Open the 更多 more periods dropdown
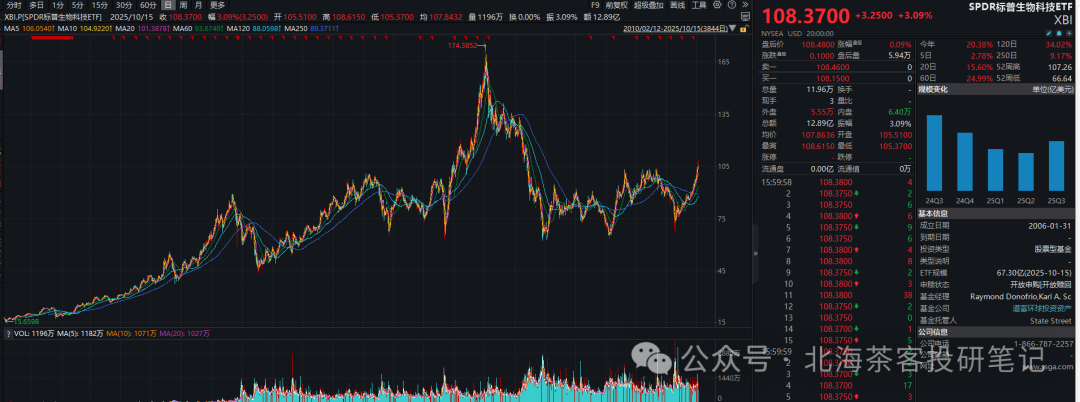The width and height of the screenshot is (1080, 402). click(218, 5)
